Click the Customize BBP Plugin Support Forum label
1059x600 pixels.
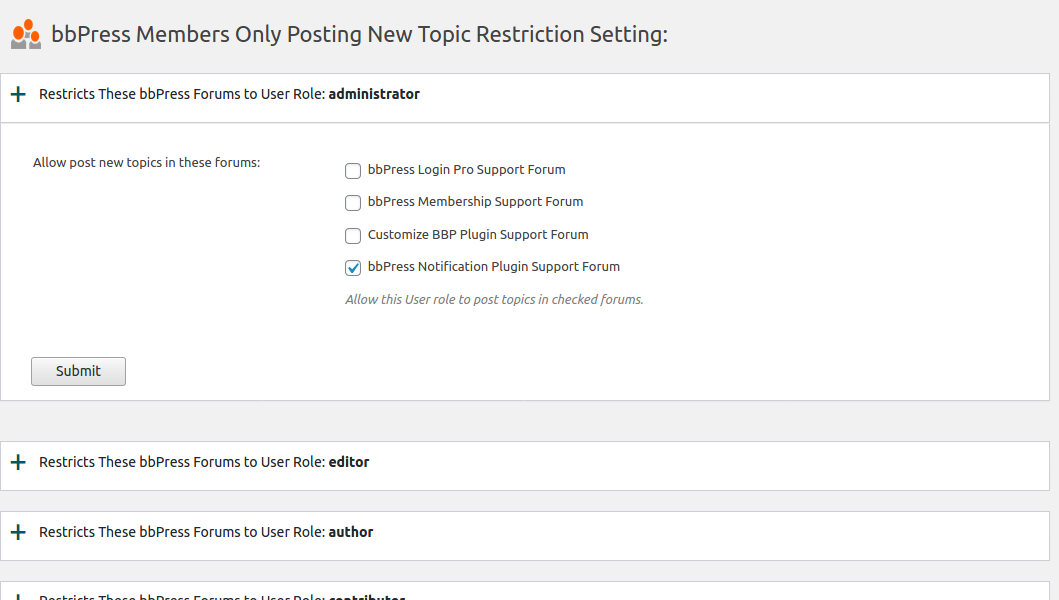477,234
